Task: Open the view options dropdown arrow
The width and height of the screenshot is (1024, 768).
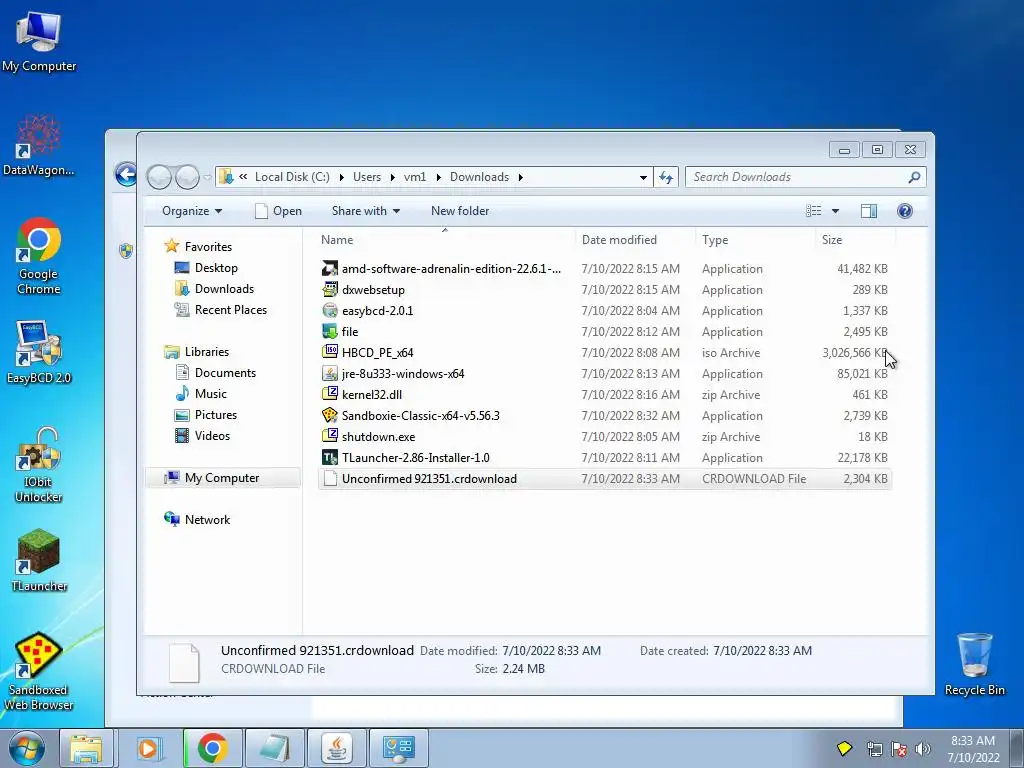Action: point(835,212)
